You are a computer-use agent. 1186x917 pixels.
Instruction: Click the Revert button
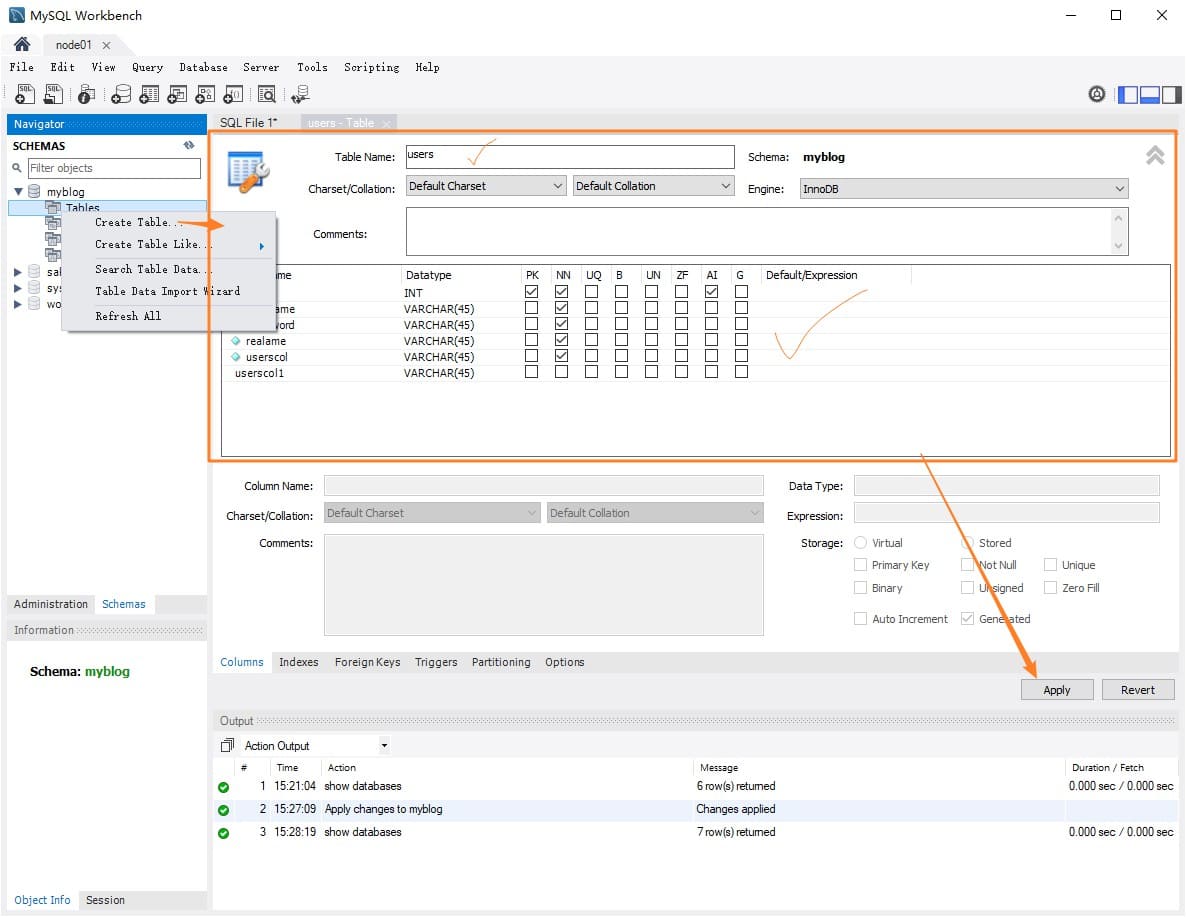click(x=1137, y=690)
